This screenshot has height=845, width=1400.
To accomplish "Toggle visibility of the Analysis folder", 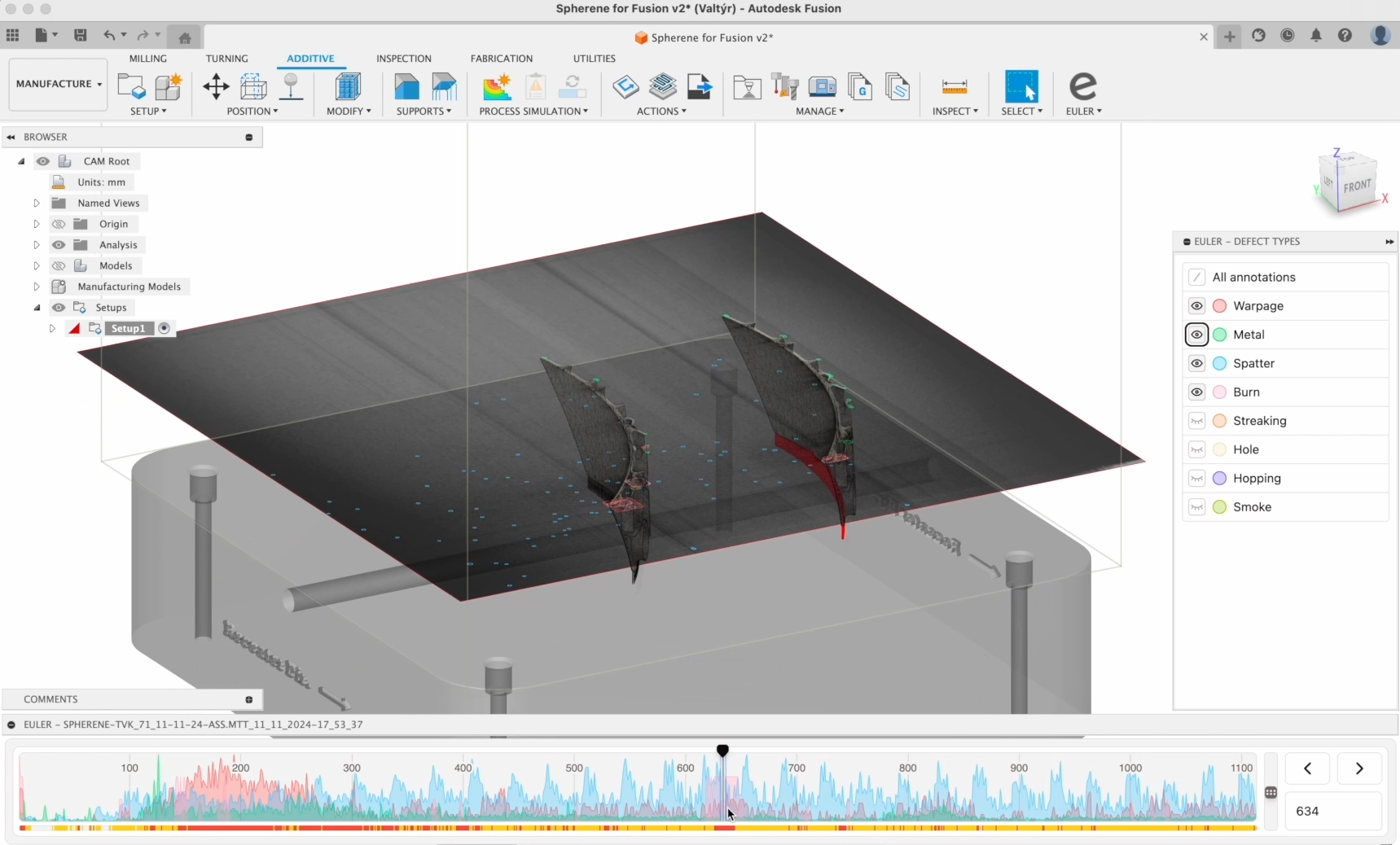I will (x=59, y=245).
